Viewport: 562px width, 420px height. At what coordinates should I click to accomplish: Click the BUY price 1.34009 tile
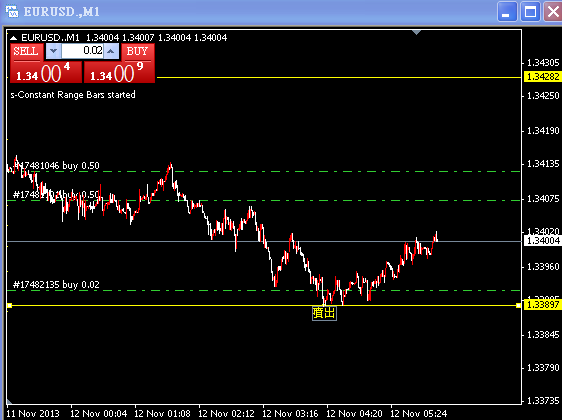pyautogui.click(x=119, y=72)
